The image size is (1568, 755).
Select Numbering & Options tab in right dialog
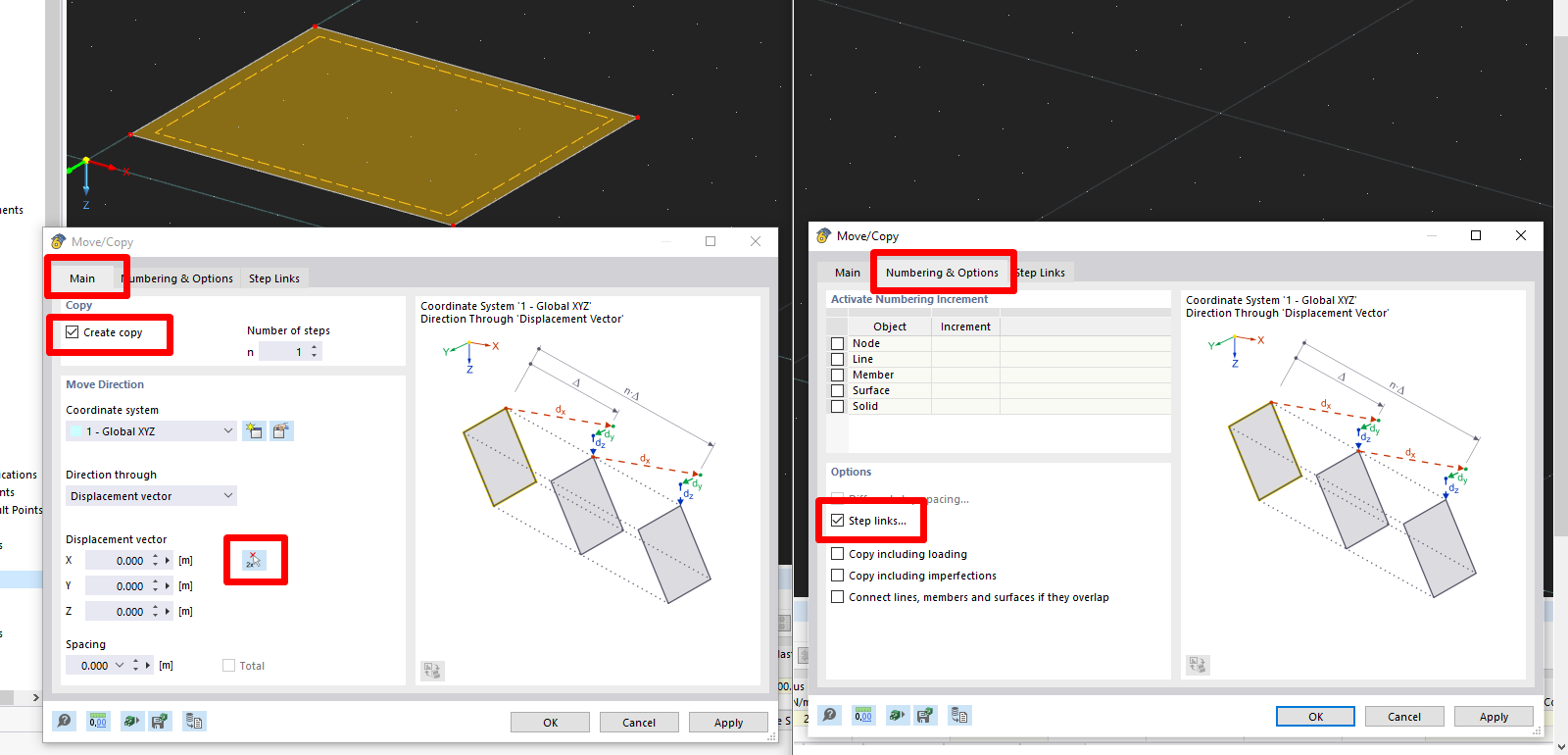(942, 273)
